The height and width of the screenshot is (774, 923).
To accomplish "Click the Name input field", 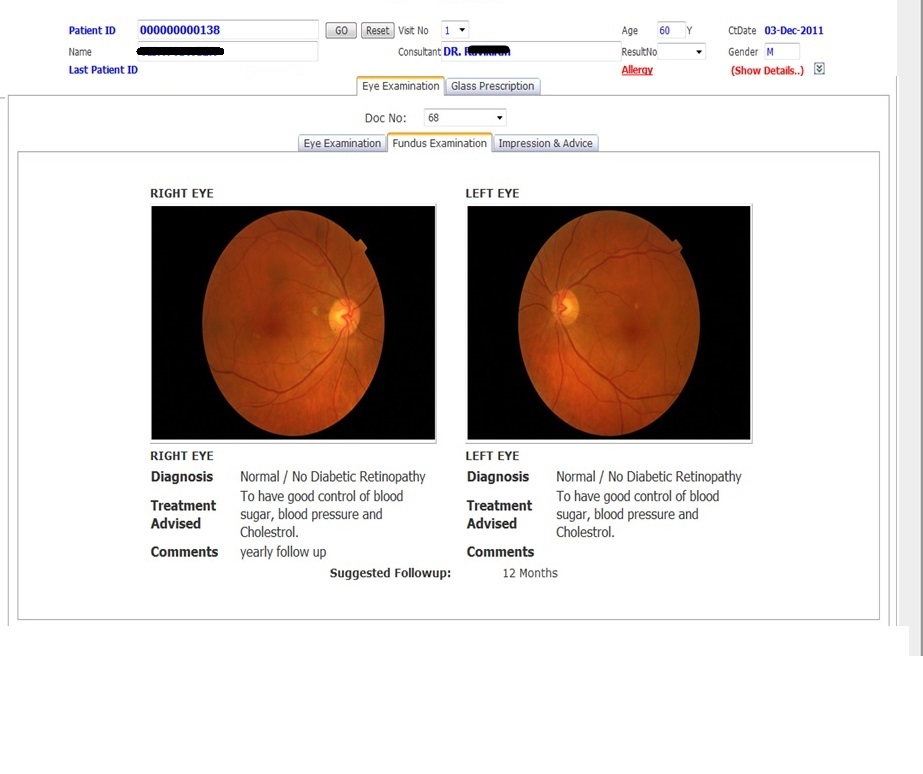I will click(228, 52).
